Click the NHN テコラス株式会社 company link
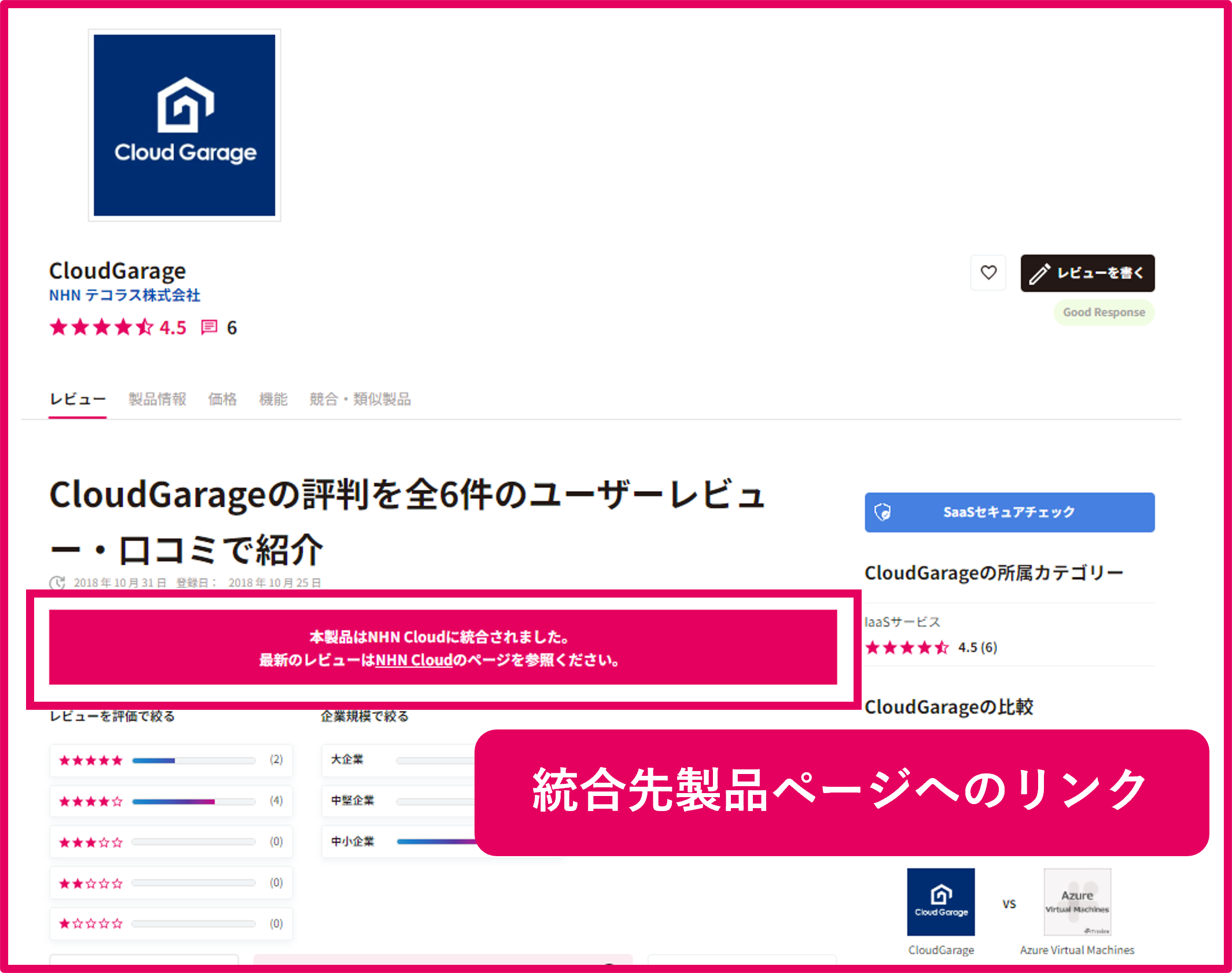 click(124, 295)
